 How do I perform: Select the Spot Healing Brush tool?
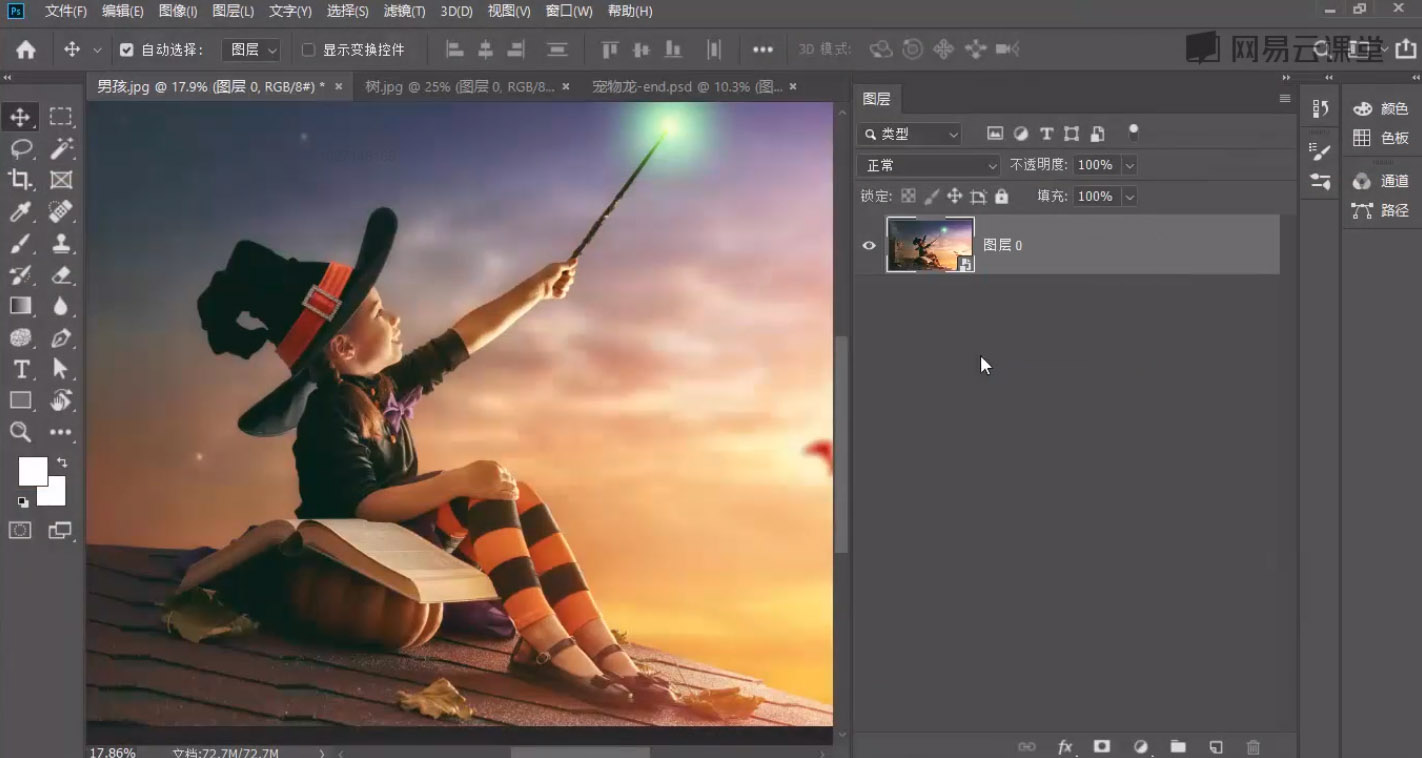[61, 211]
